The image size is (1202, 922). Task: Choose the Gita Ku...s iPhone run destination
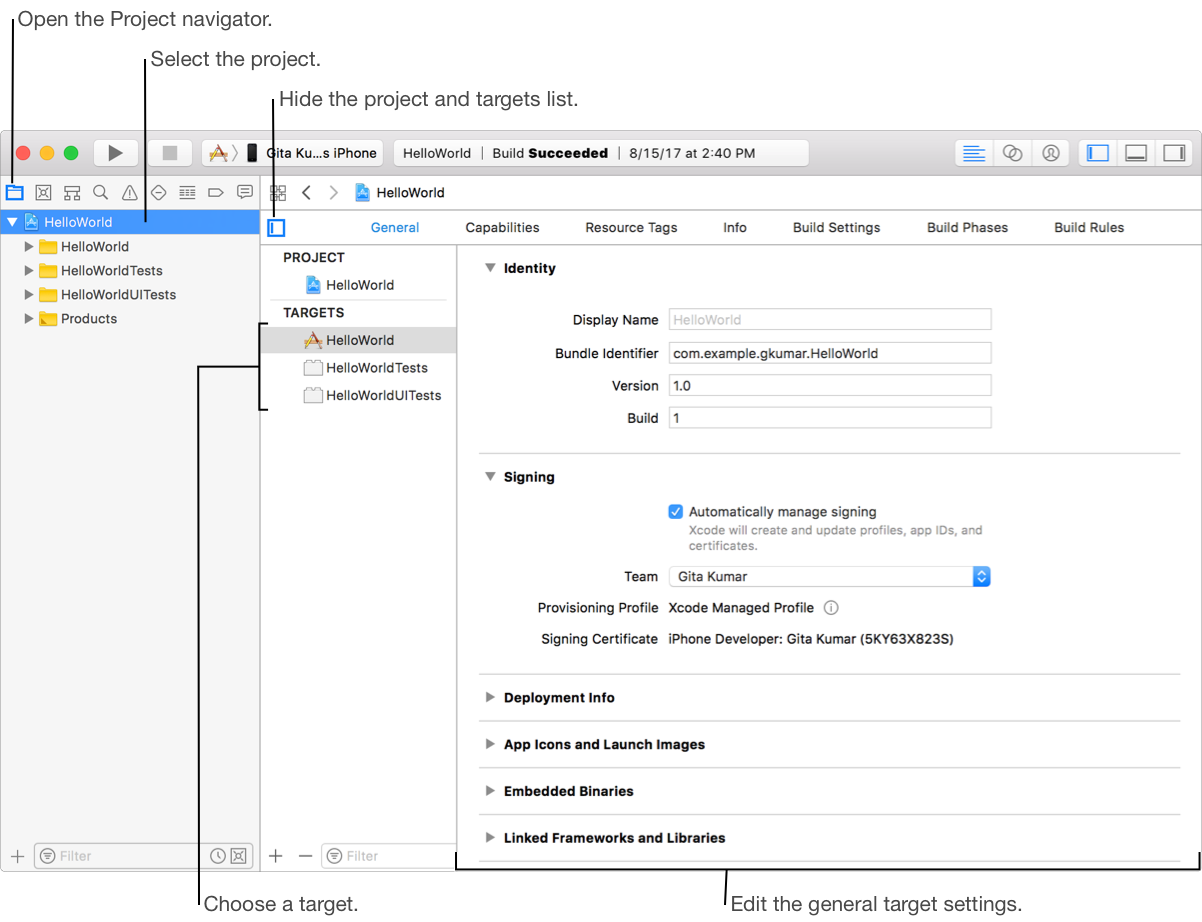click(313, 153)
